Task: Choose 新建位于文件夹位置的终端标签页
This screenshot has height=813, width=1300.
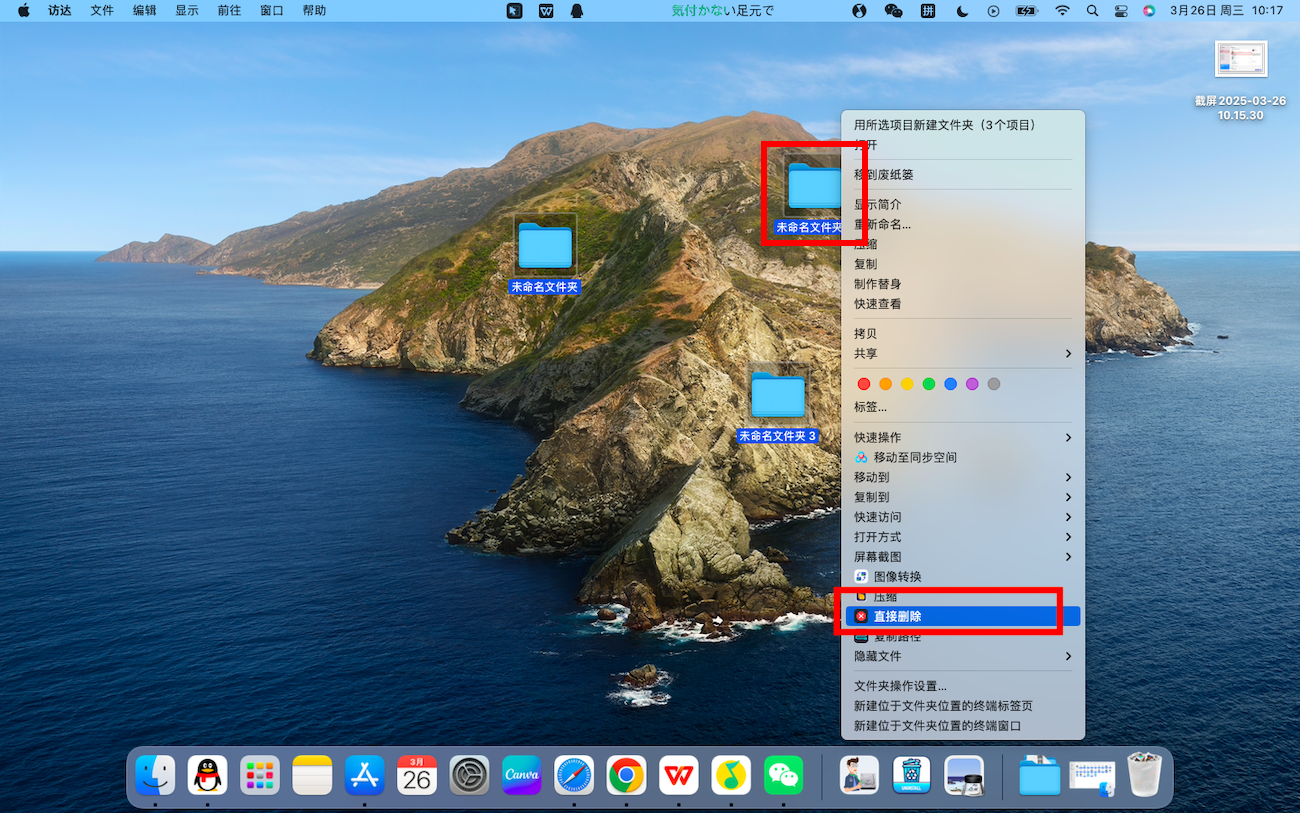Action: [963, 706]
